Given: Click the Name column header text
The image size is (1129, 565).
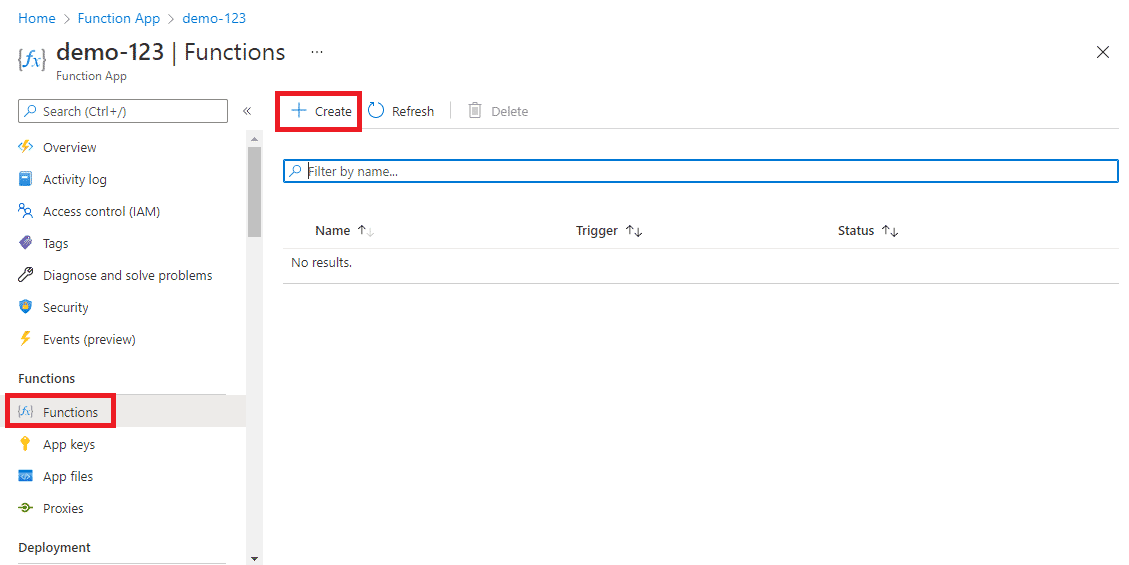Looking at the screenshot, I should (x=333, y=230).
